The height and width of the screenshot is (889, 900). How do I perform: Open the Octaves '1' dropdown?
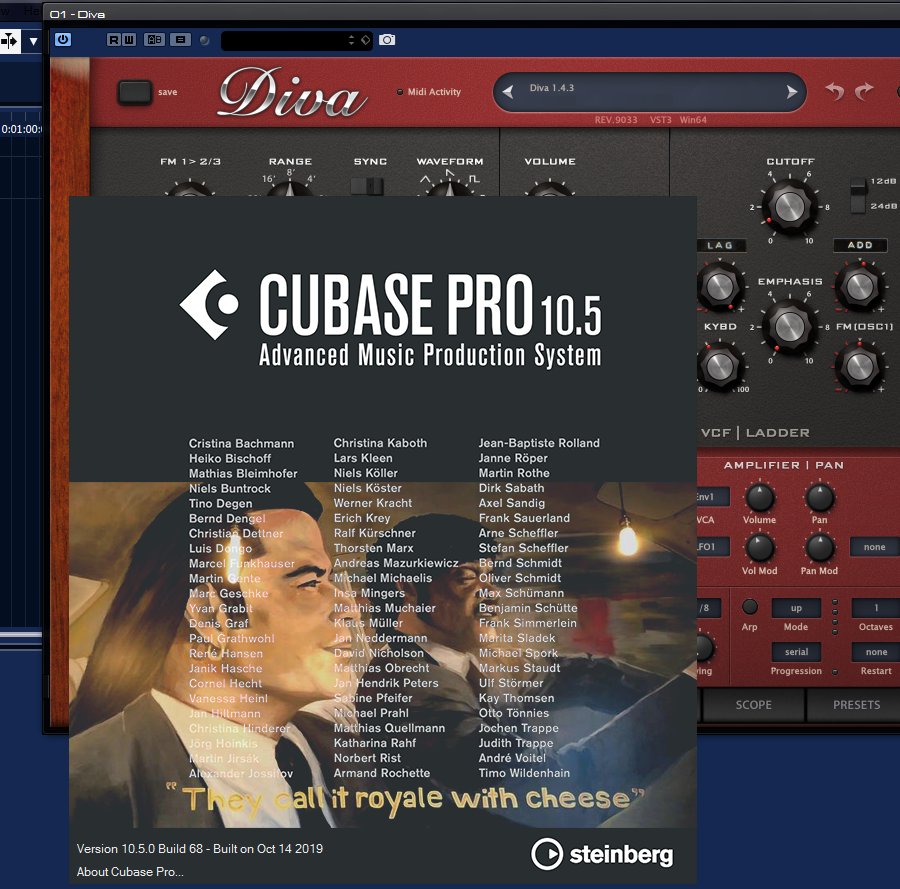pyautogui.click(x=875, y=608)
